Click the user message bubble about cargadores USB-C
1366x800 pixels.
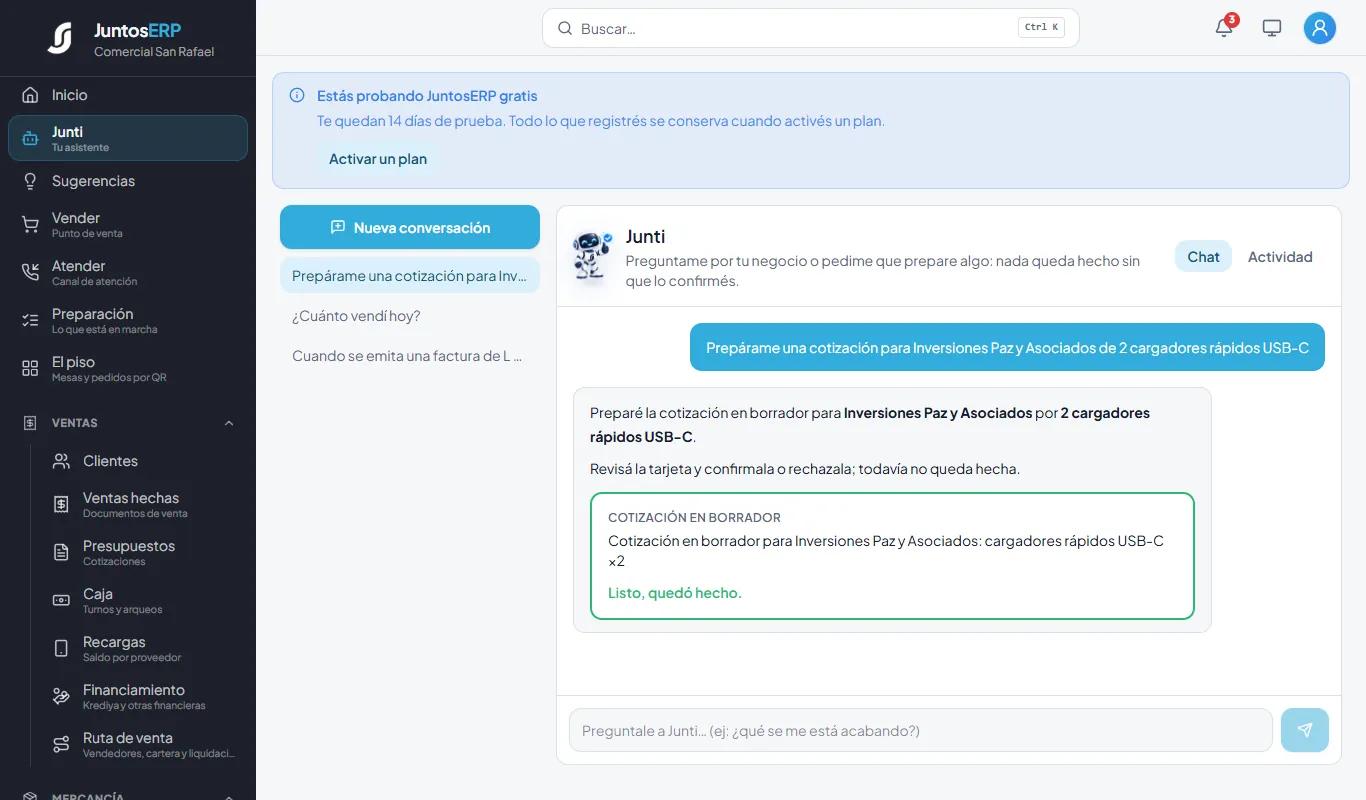(1007, 347)
